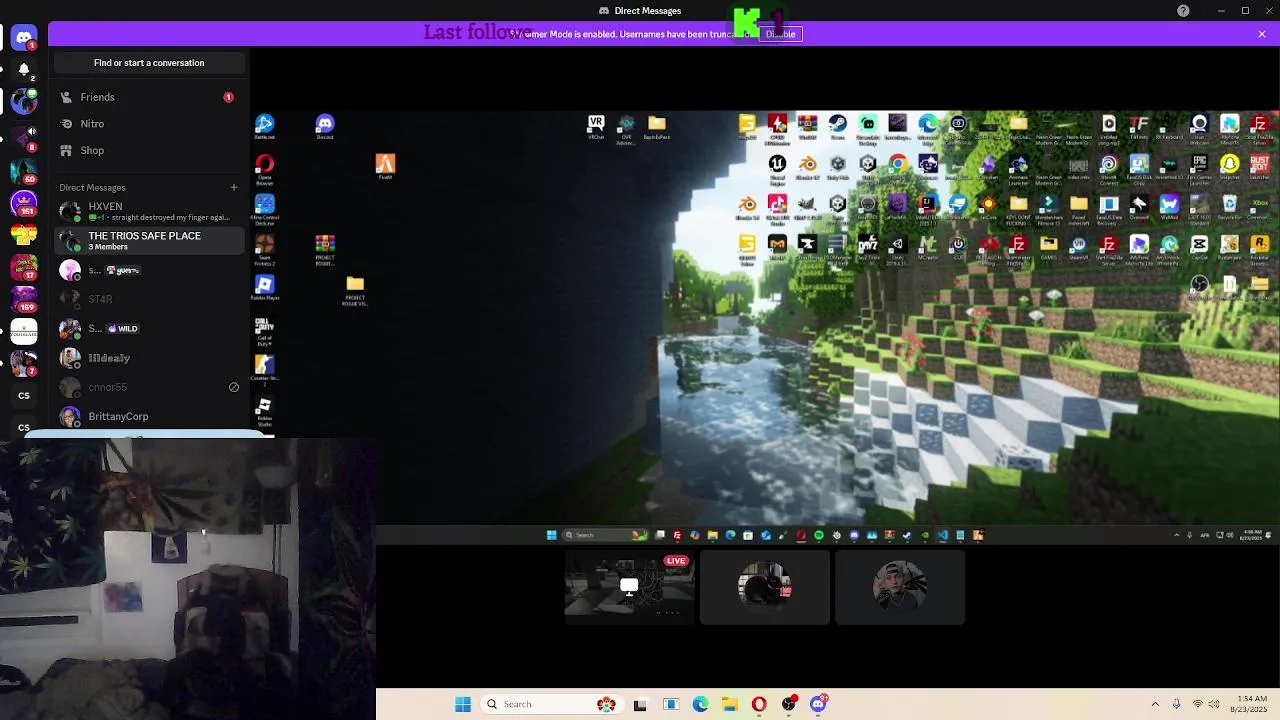Open OBS Studio from the taskbar
The image size is (1280, 720).
pyautogui.click(x=789, y=704)
